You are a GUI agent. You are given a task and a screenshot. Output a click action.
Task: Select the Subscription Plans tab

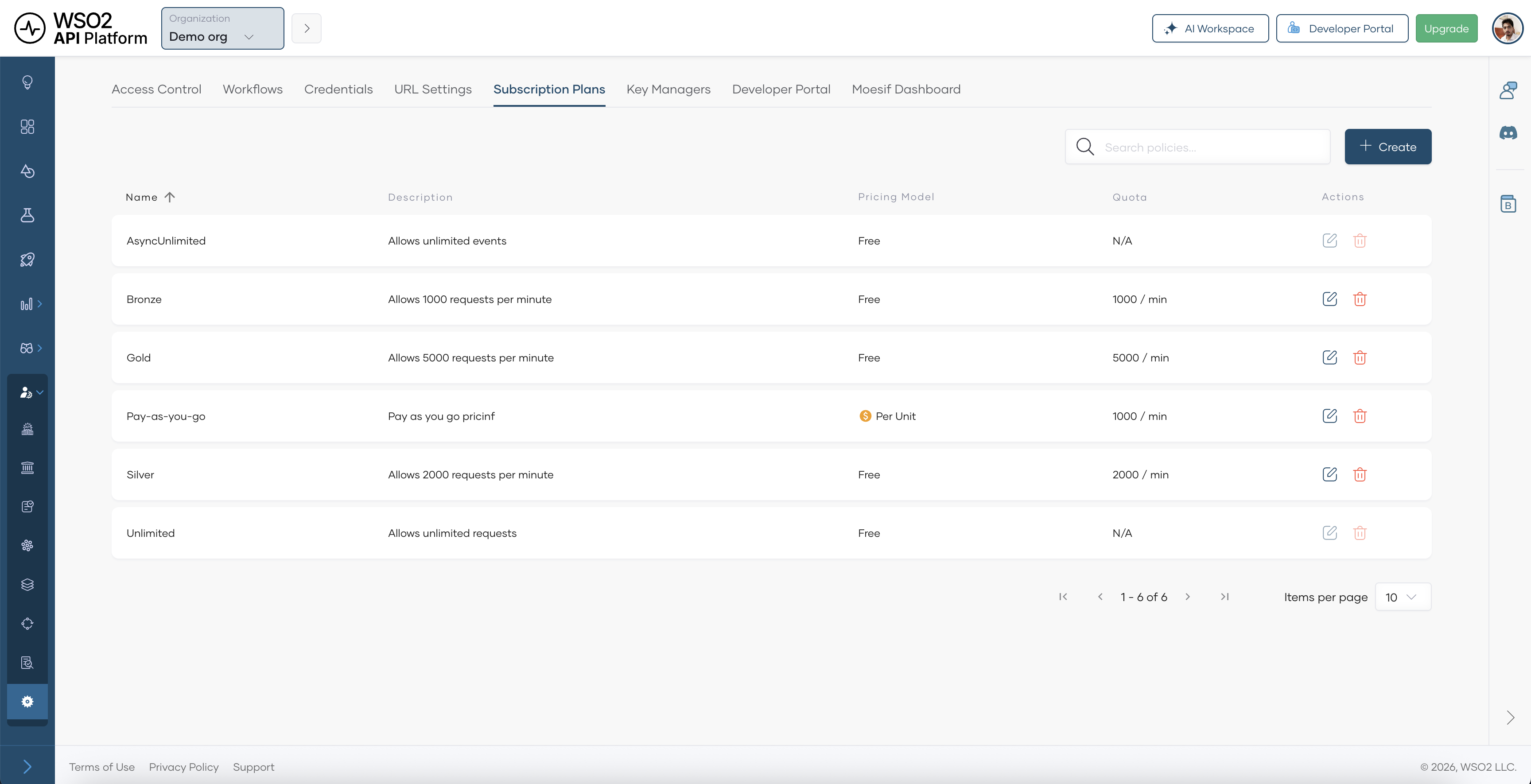(x=549, y=89)
